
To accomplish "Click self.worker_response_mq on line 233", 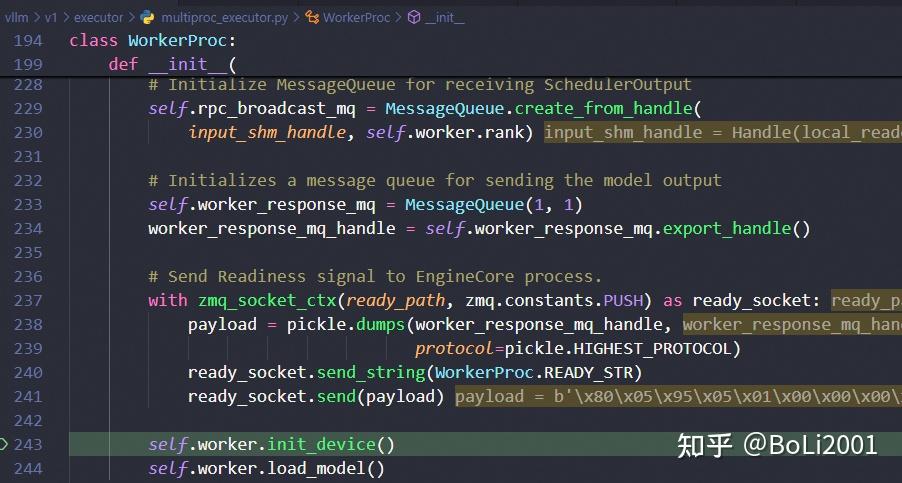I will click(262, 205).
